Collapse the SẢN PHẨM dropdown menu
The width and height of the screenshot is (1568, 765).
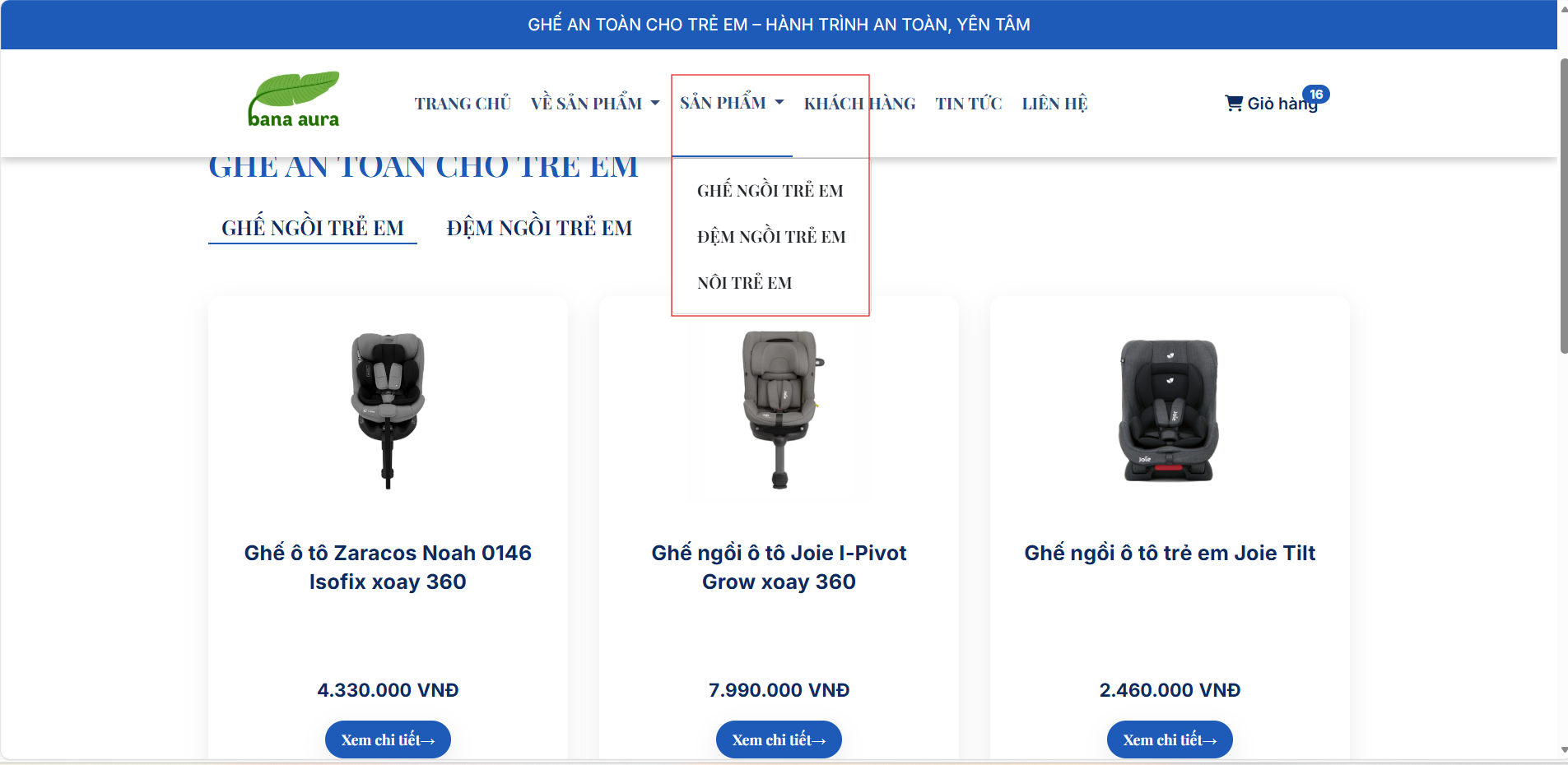pyautogui.click(x=732, y=103)
